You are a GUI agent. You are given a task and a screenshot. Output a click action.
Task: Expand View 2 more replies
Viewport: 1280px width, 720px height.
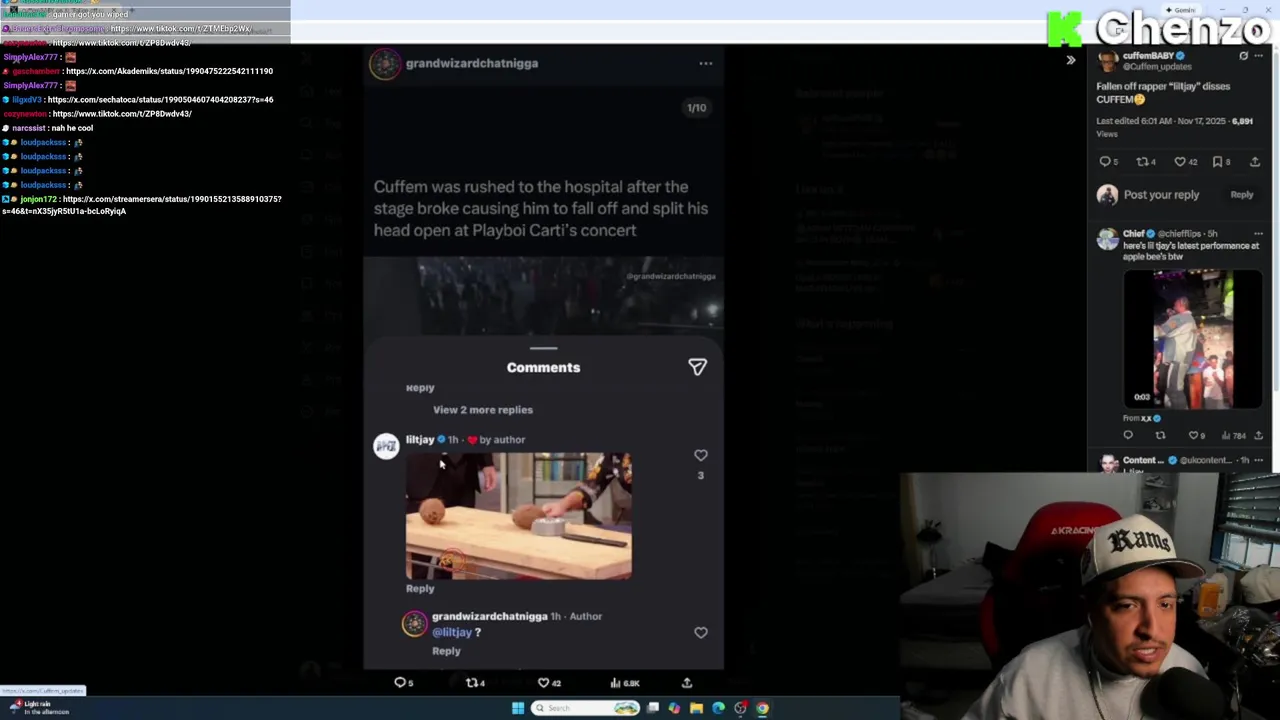pyautogui.click(x=483, y=410)
